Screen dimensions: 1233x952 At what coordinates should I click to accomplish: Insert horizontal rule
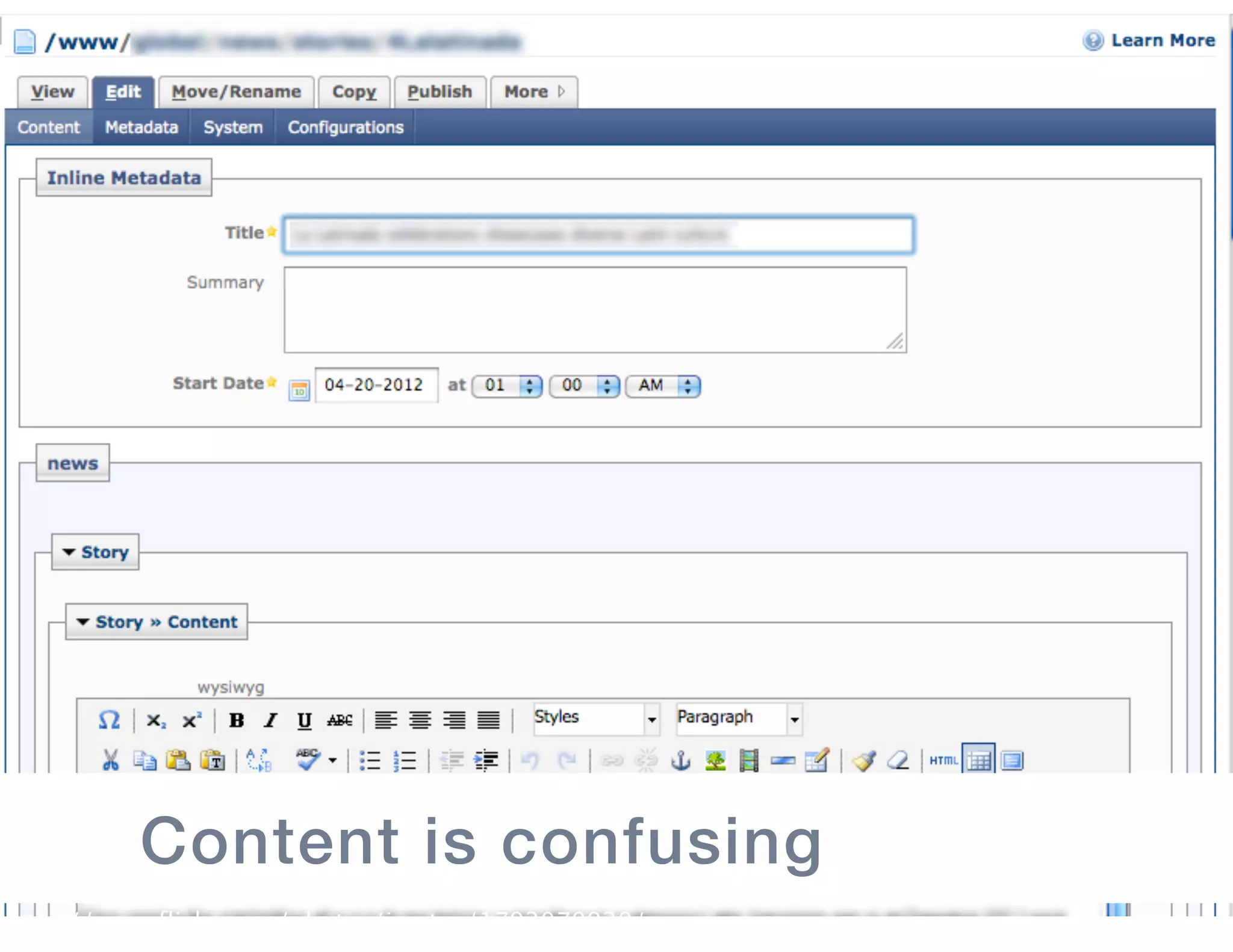pyautogui.click(x=783, y=761)
